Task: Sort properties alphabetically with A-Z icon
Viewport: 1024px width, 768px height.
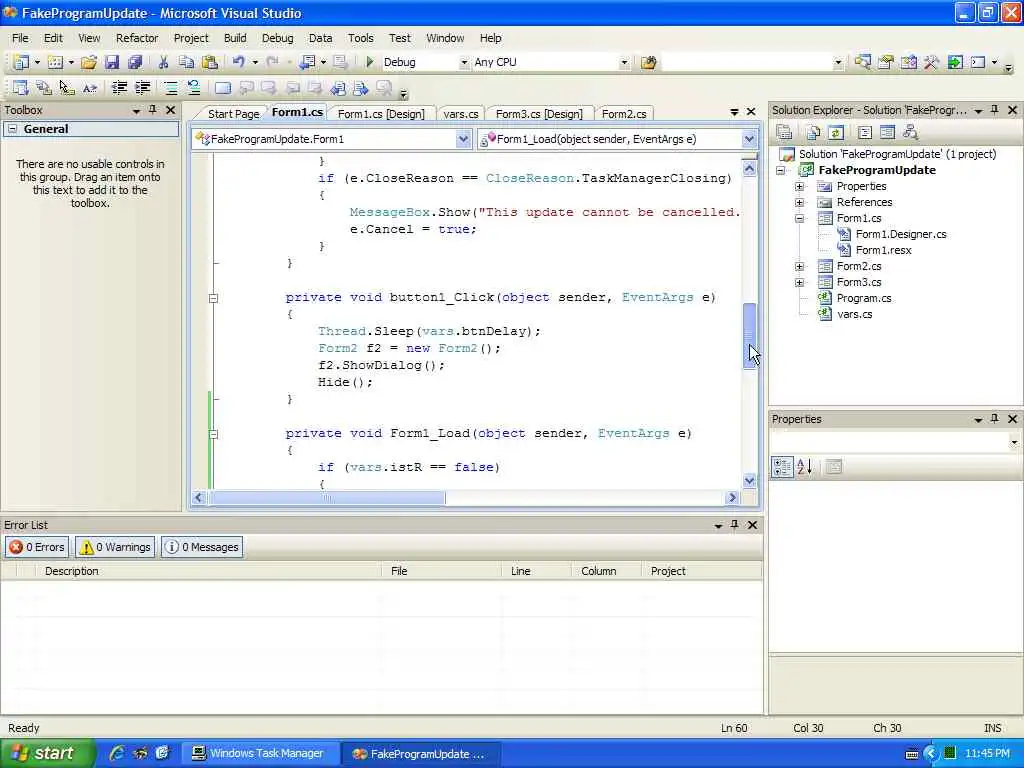Action: click(805, 466)
